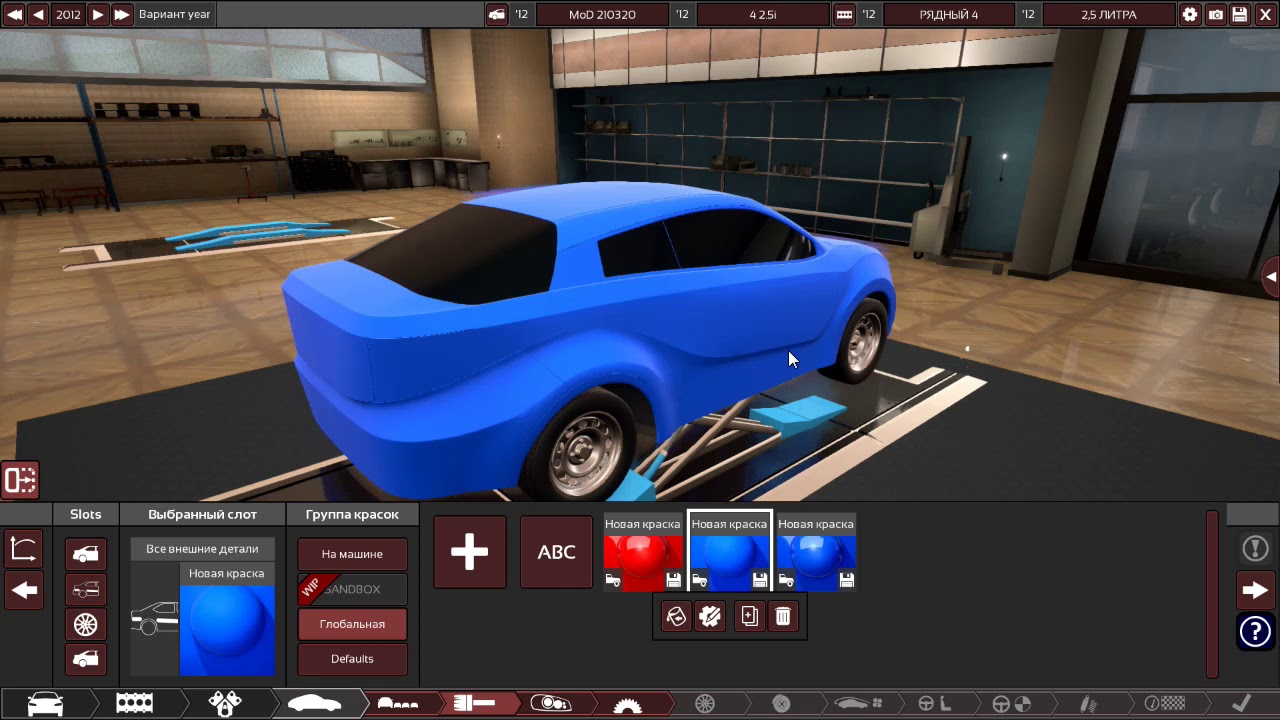The width and height of the screenshot is (1280, 720).
Task: Open the car model tab in bottom bar
Action: click(45, 704)
